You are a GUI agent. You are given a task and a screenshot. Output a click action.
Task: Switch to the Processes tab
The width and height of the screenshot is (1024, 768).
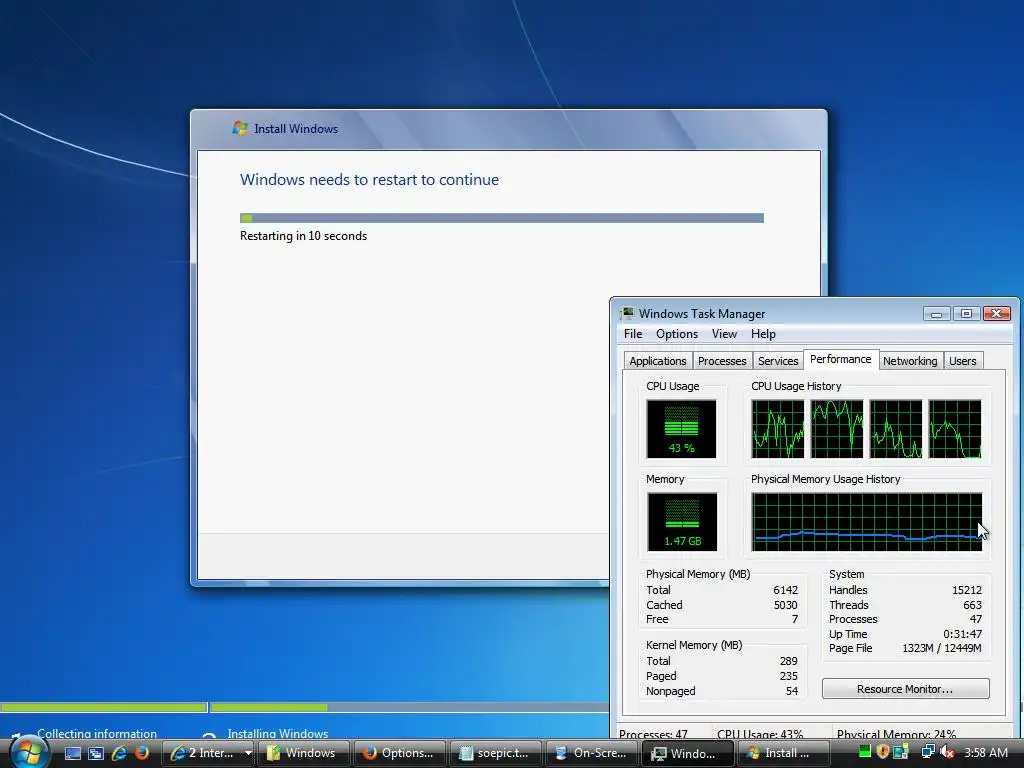point(722,361)
